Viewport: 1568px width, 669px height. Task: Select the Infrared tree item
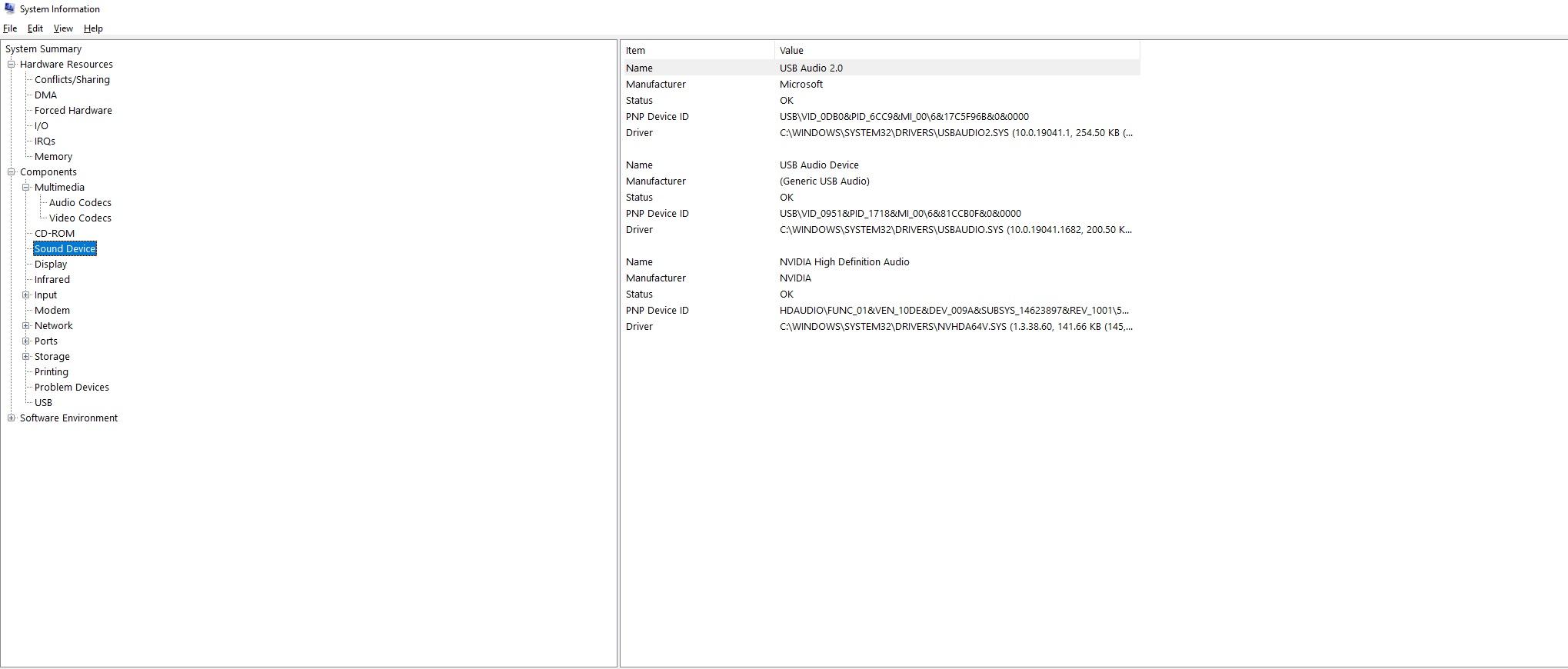(x=52, y=280)
